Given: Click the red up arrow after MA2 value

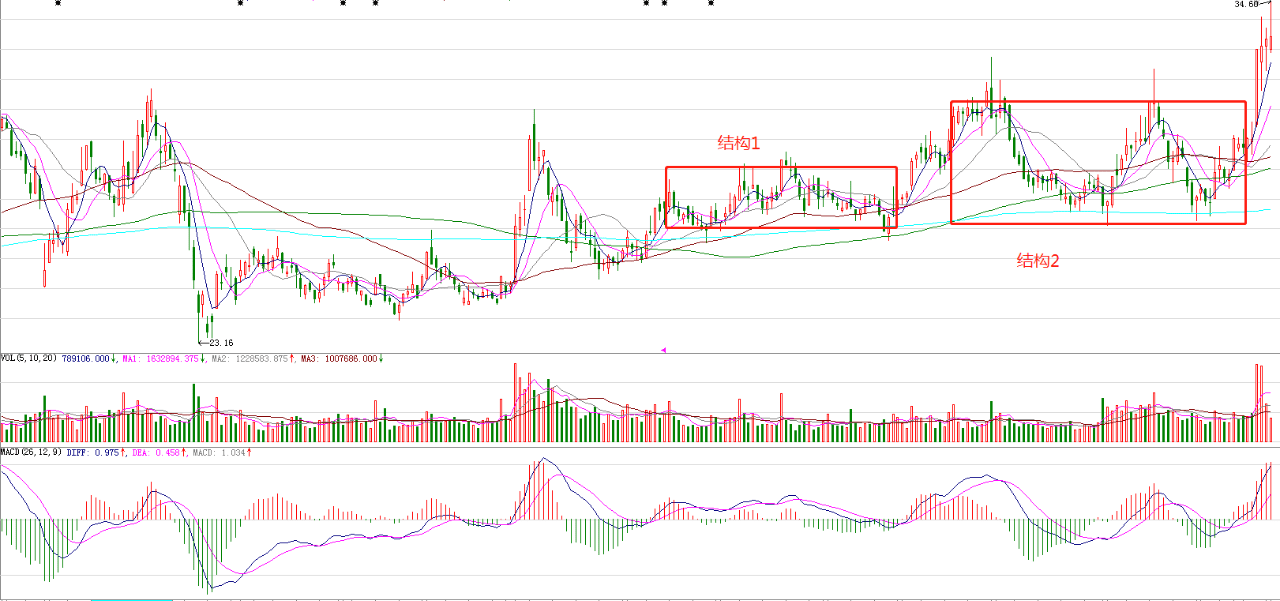Looking at the screenshot, I should point(293,358).
